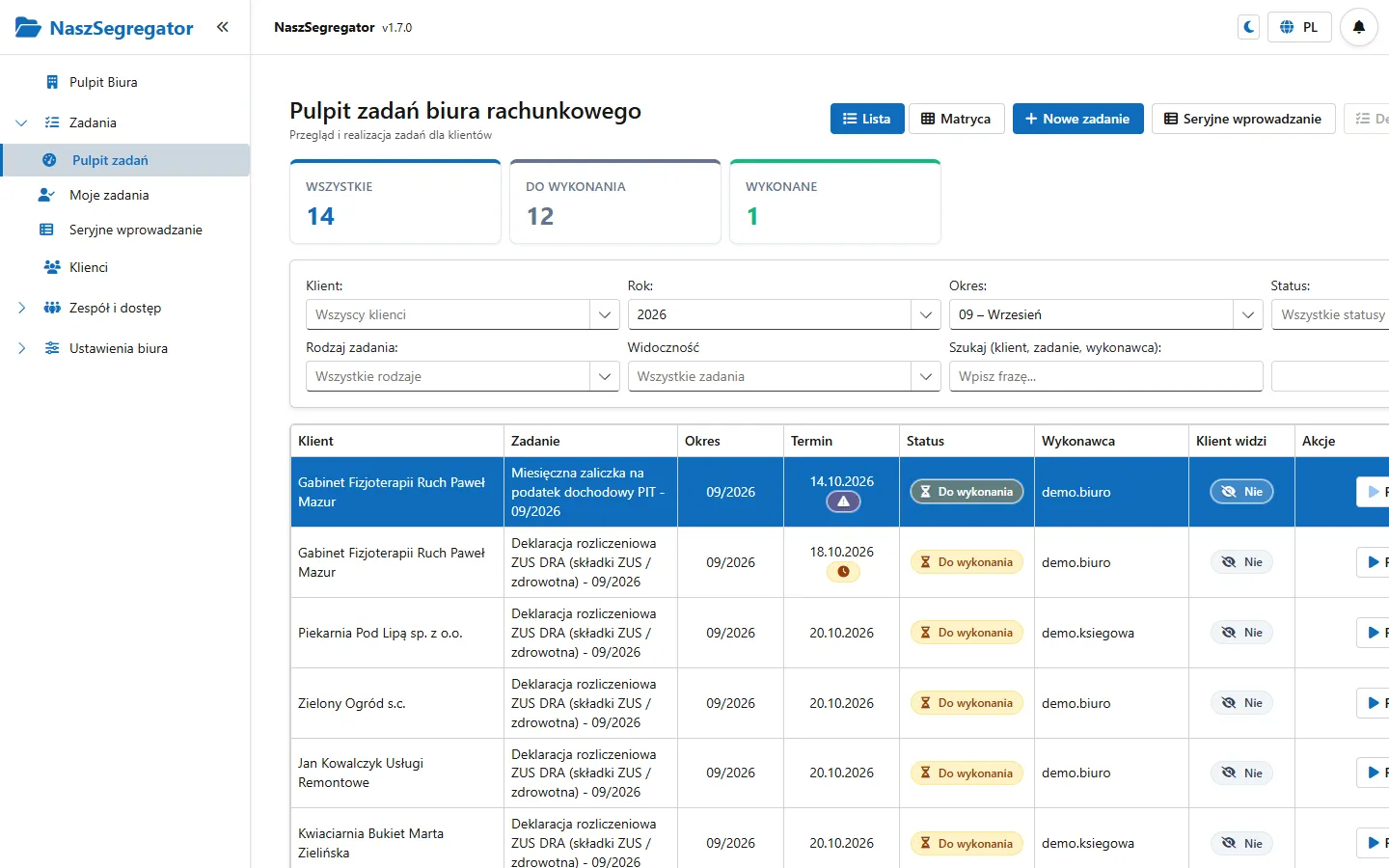Click the clock icon under 18.10.2026
Viewport: 1389px width, 868px height.
[843, 572]
